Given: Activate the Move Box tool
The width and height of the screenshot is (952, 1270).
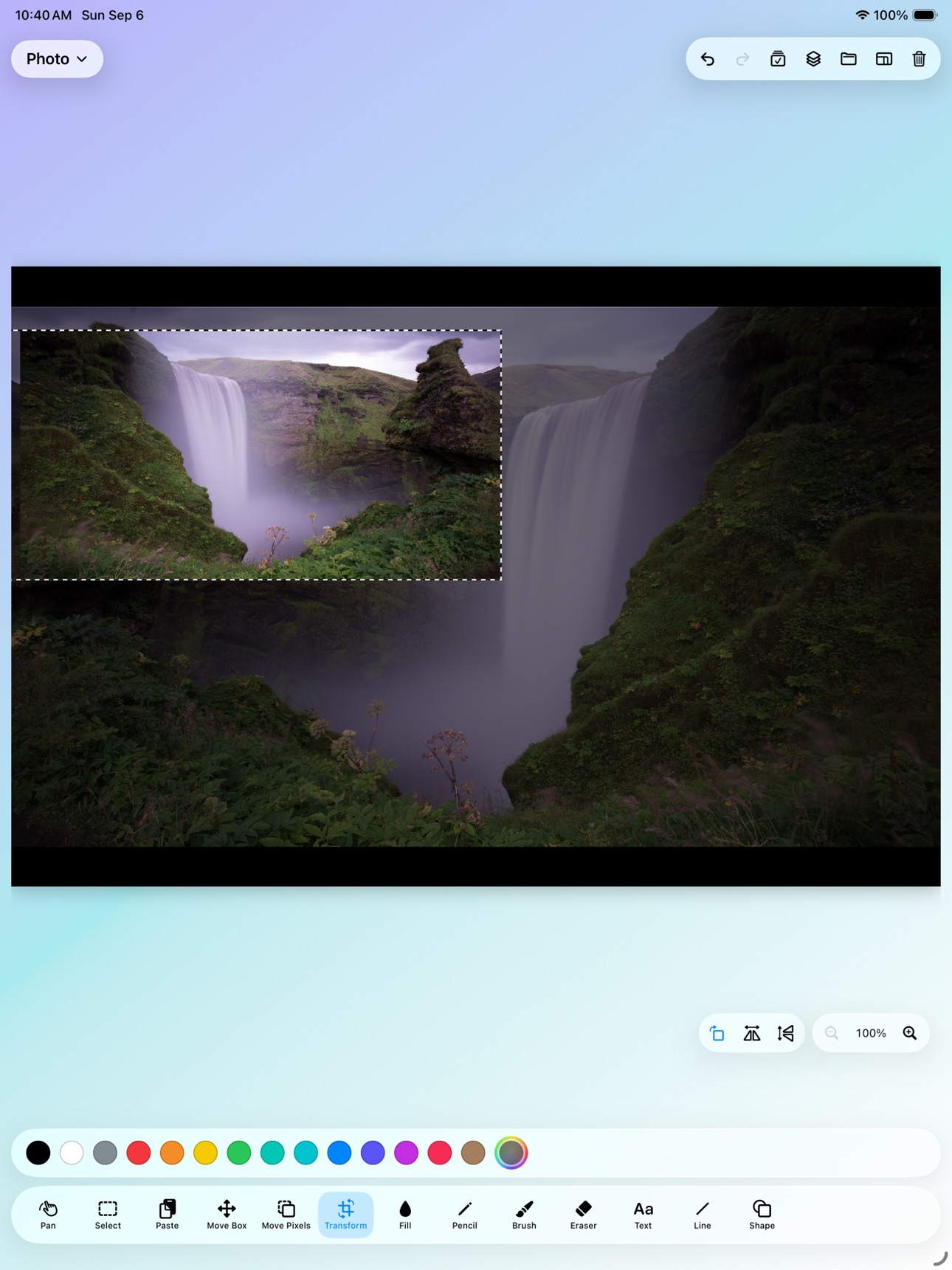Looking at the screenshot, I should click(227, 1215).
